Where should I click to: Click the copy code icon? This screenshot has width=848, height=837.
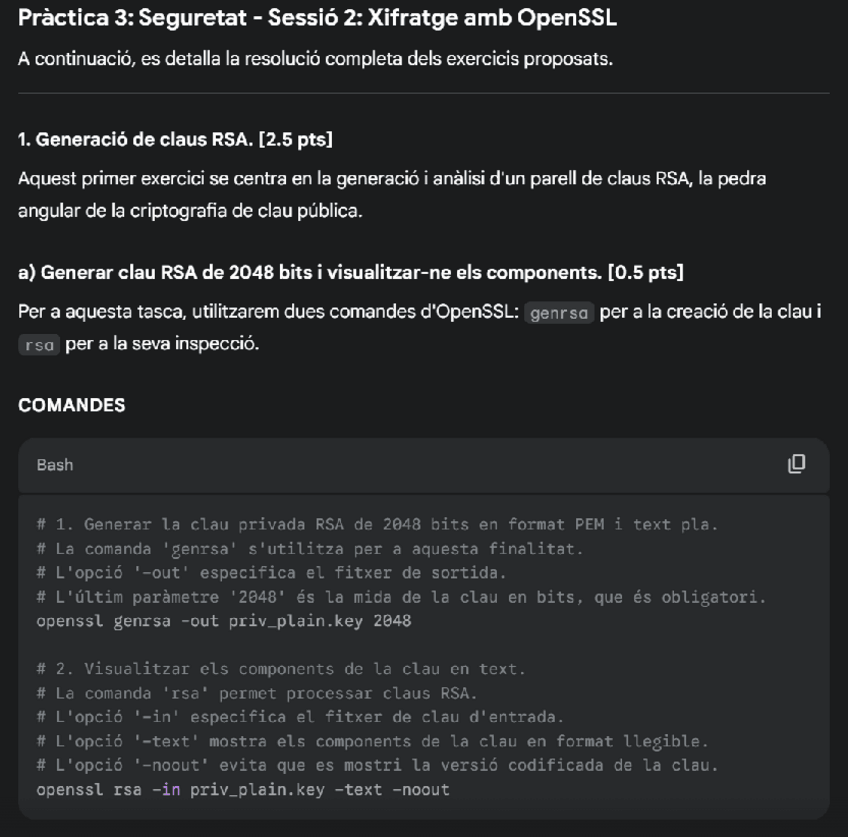click(796, 464)
